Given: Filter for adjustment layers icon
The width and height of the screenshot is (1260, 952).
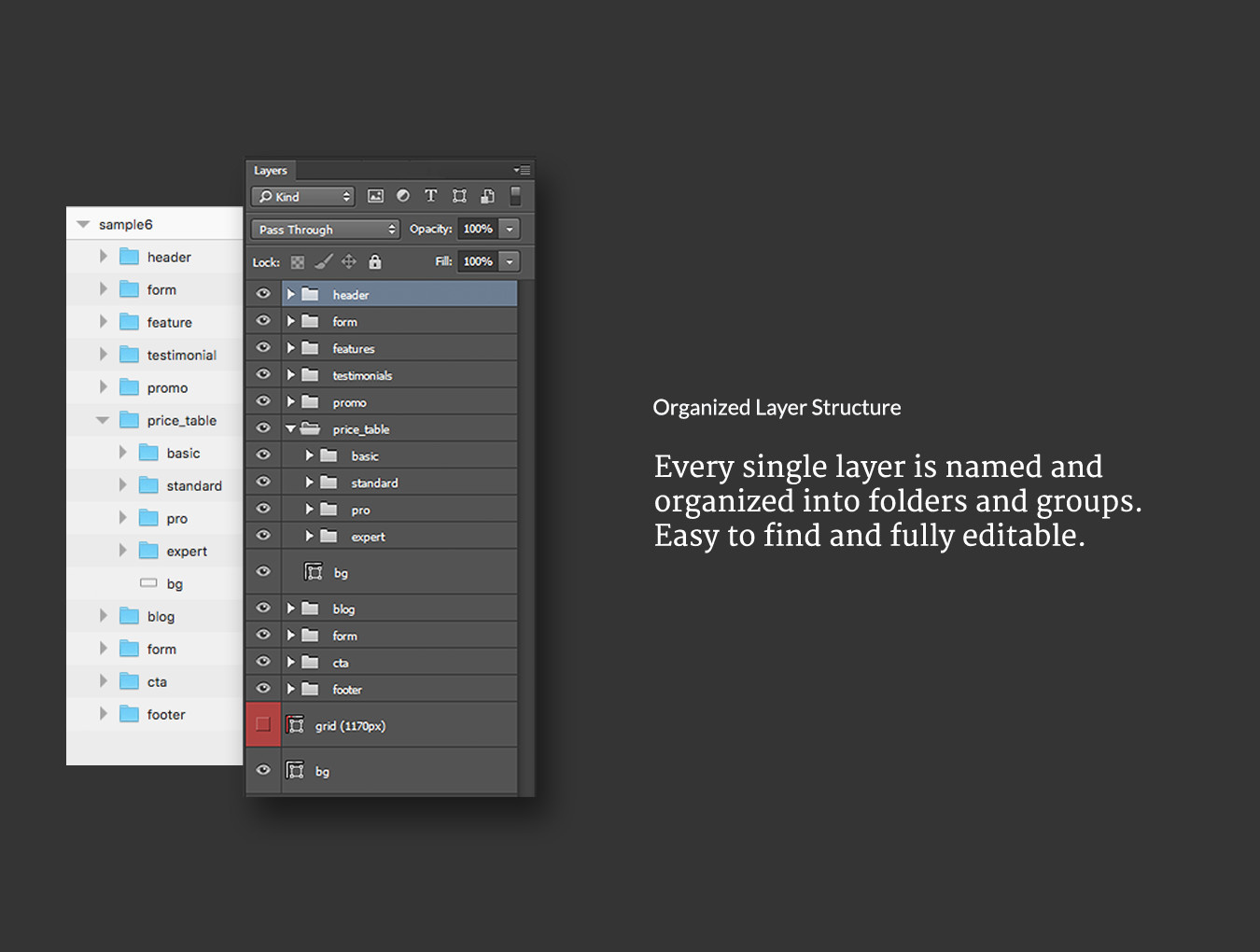Looking at the screenshot, I should tap(403, 196).
